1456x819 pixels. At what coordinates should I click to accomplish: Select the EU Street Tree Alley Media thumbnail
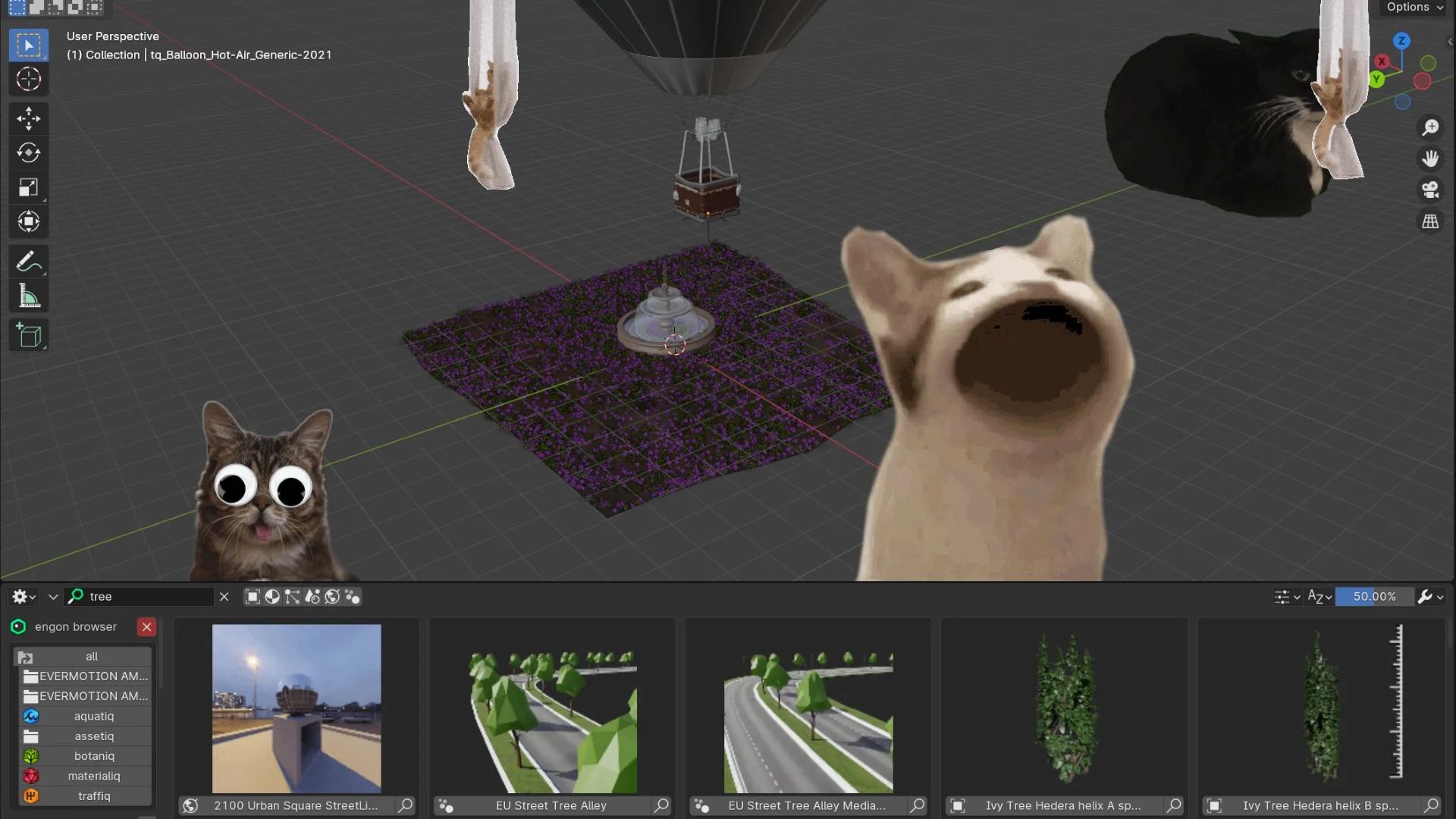808,709
